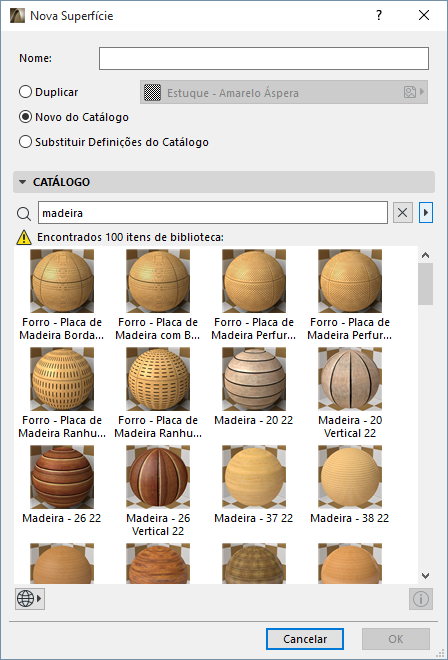Click the info button at bottom right
This screenshot has width=448, height=660.
pyautogui.click(x=421, y=598)
